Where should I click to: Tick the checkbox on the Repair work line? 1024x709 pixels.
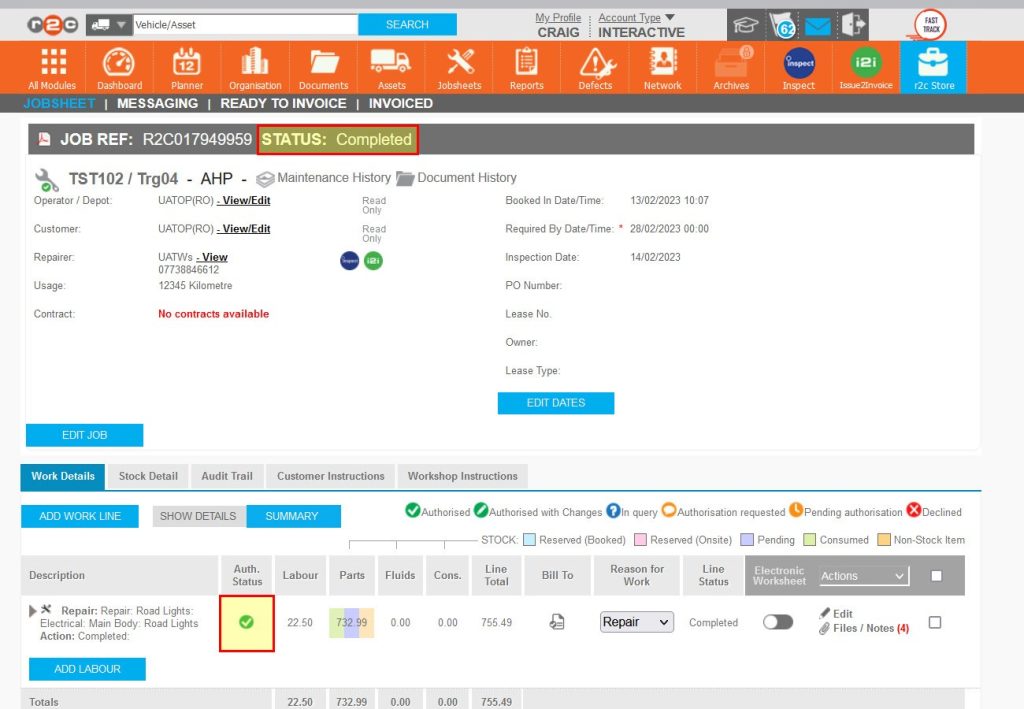coord(934,621)
